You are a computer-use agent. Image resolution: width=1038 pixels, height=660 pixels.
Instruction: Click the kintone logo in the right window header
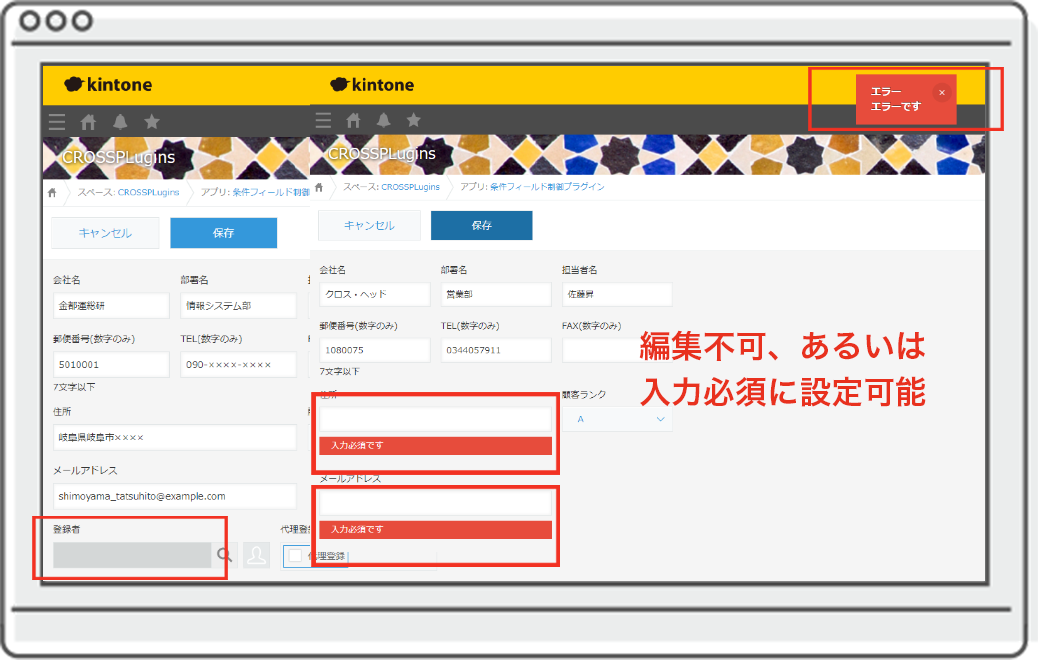[372, 85]
